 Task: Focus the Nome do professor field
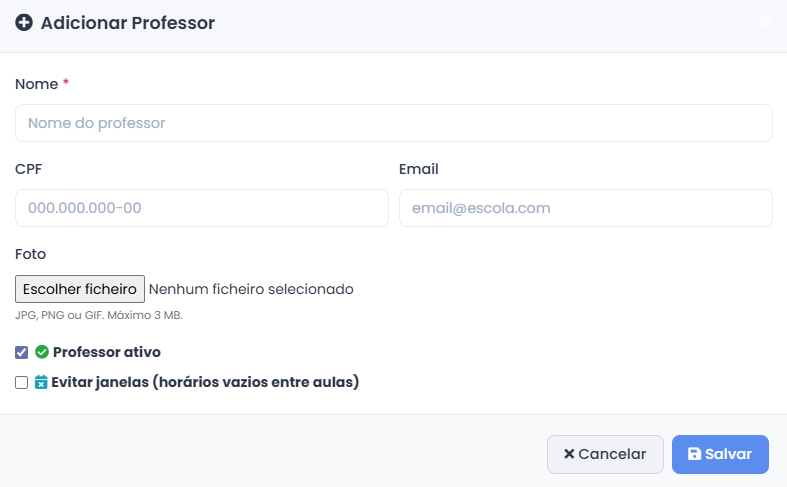(394, 123)
